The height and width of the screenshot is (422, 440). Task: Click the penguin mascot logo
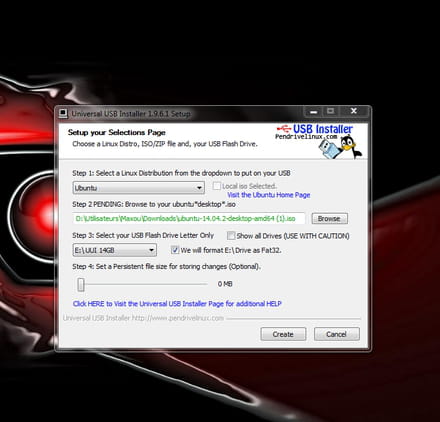350,147
